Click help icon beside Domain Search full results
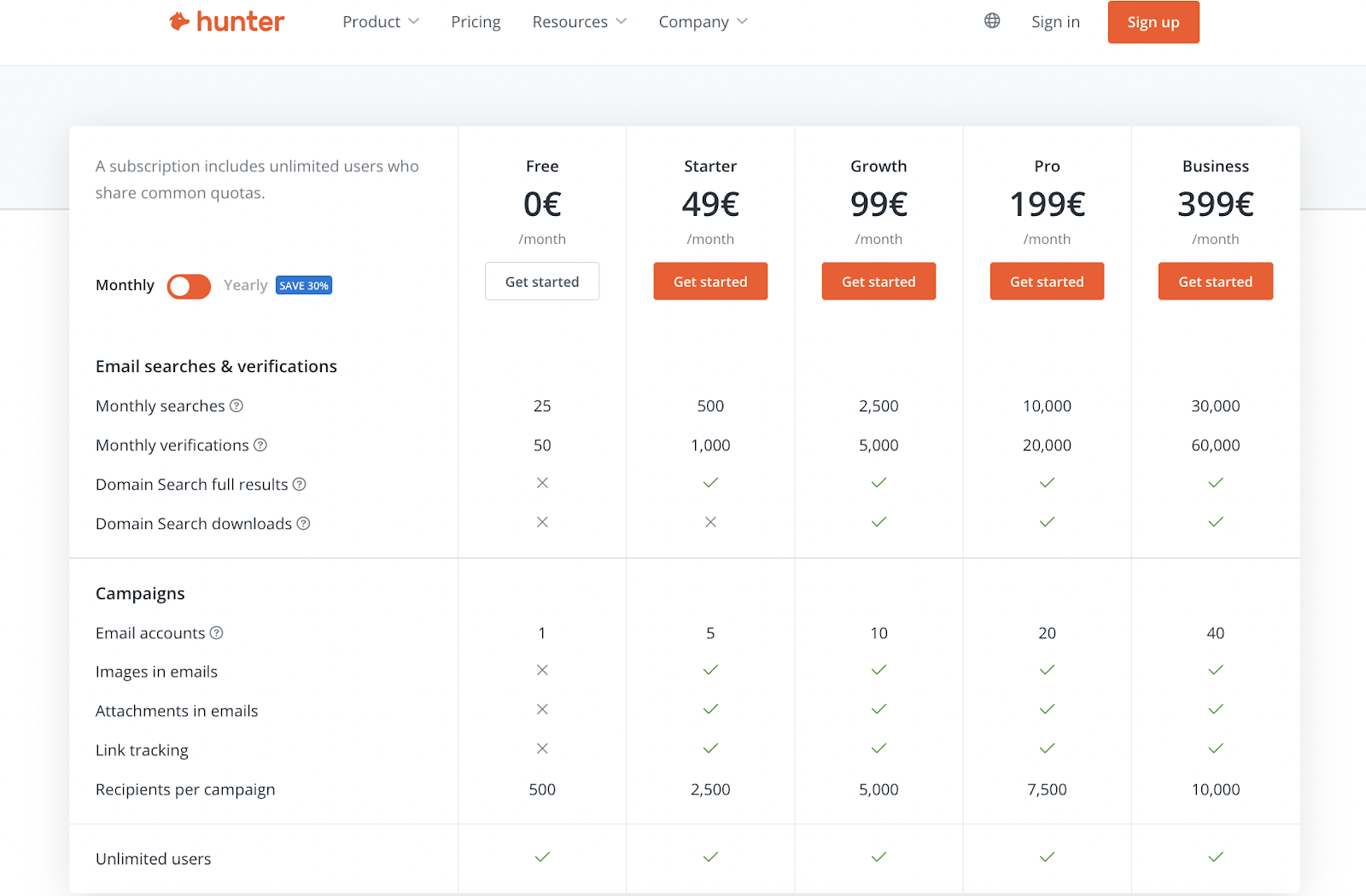Image resolution: width=1366 pixels, height=896 pixels. [300, 484]
